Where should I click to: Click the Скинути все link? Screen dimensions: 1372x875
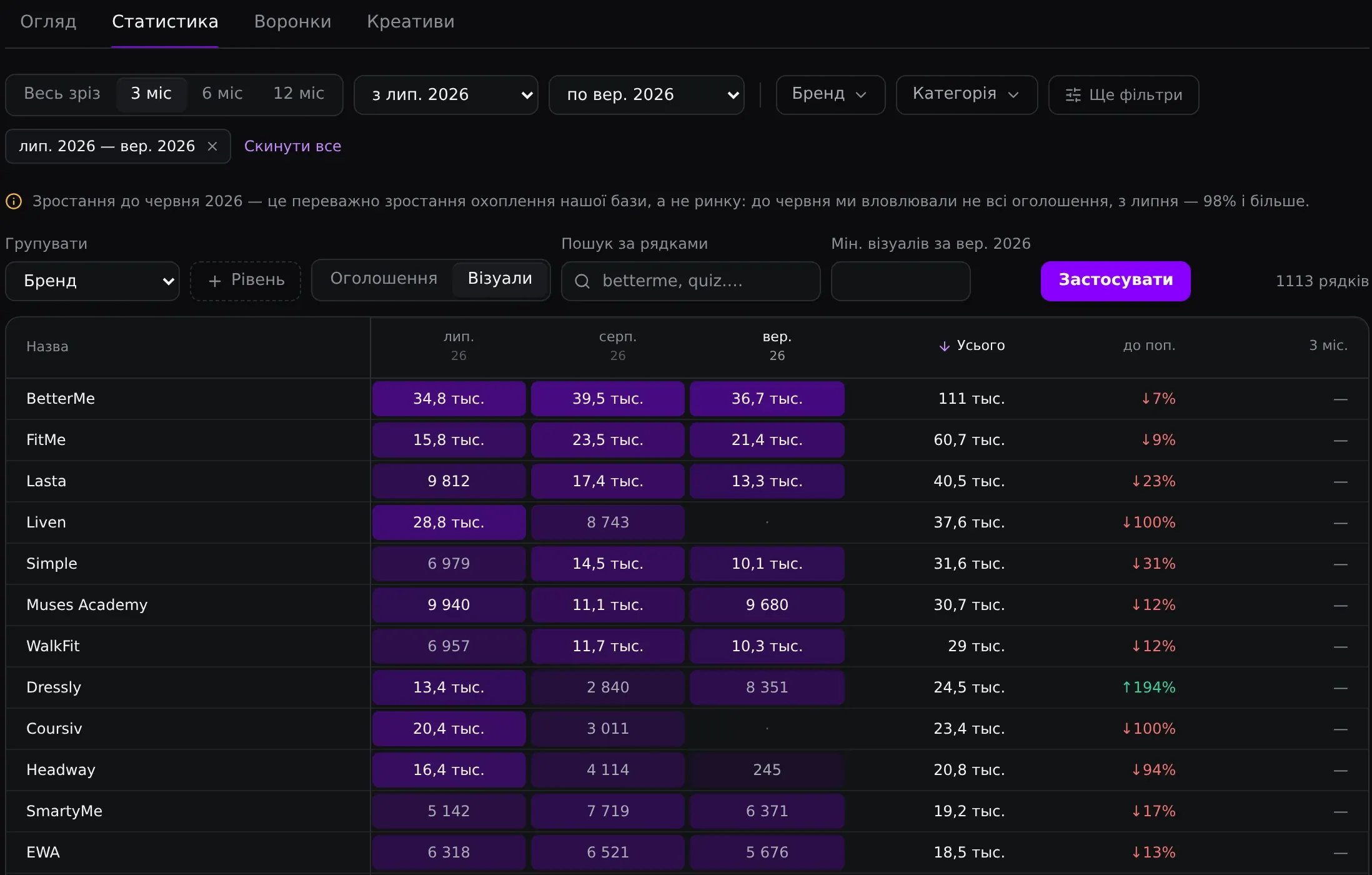292,146
